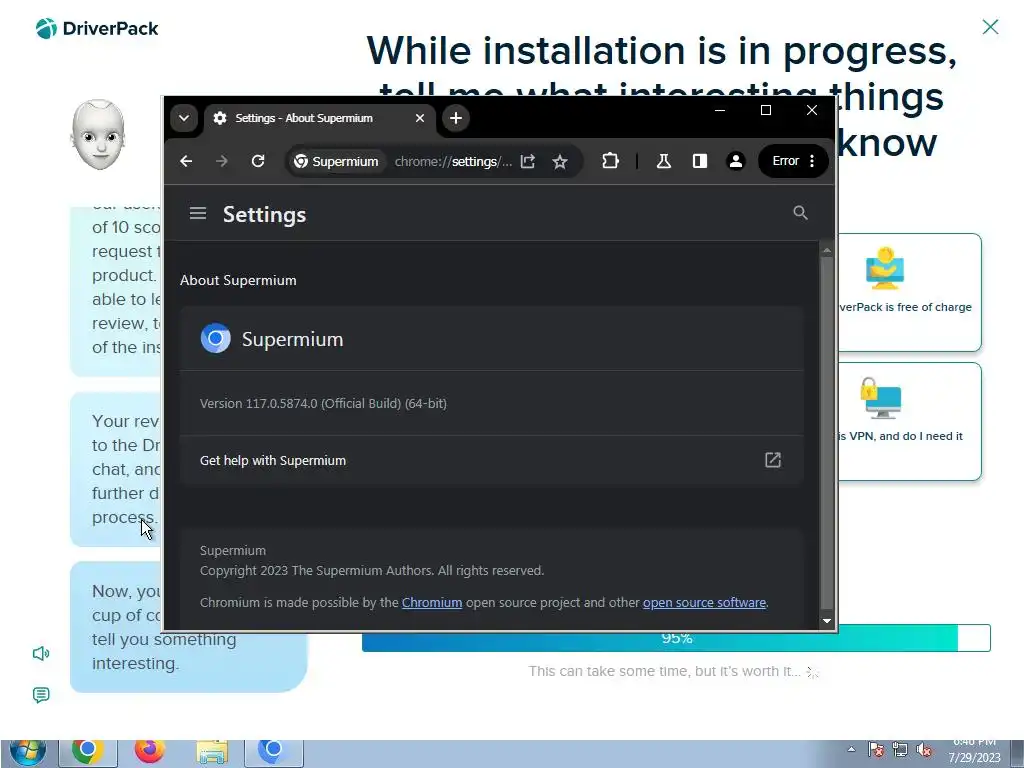Open Windows Explorer from the taskbar
Image resolution: width=1024 pixels, height=768 pixels.
[x=212, y=753]
